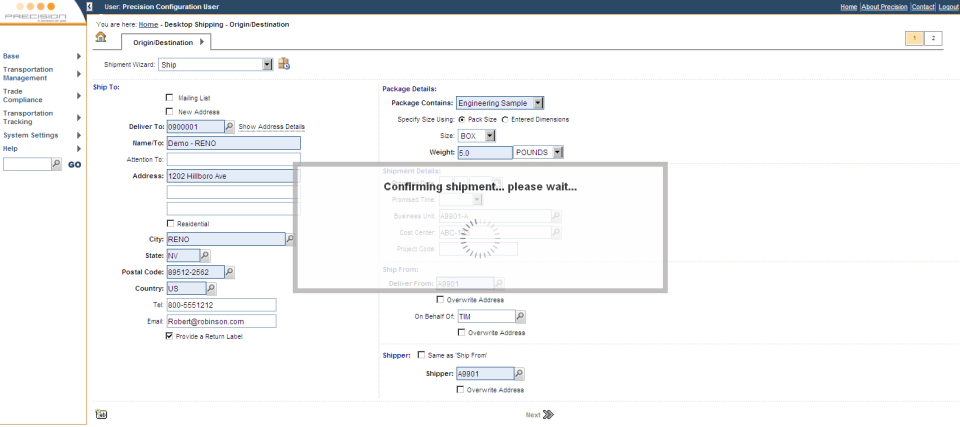Image resolution: width=960 pixels, height=427 pixels.
Task: Open Home link in top bar
Action: pyautogui.click(x=849, y=7)
